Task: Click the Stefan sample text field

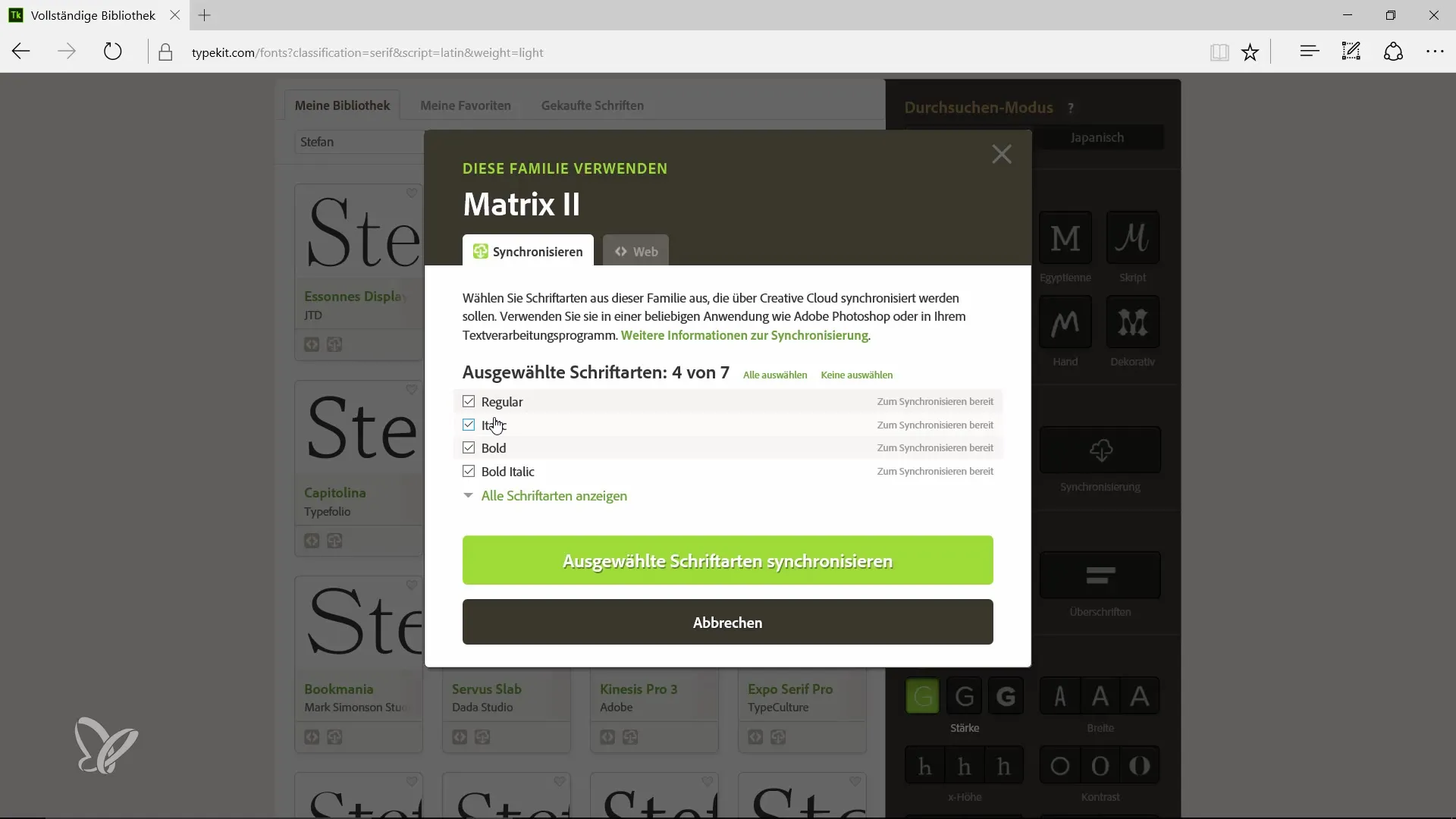Action: [359, 142]
